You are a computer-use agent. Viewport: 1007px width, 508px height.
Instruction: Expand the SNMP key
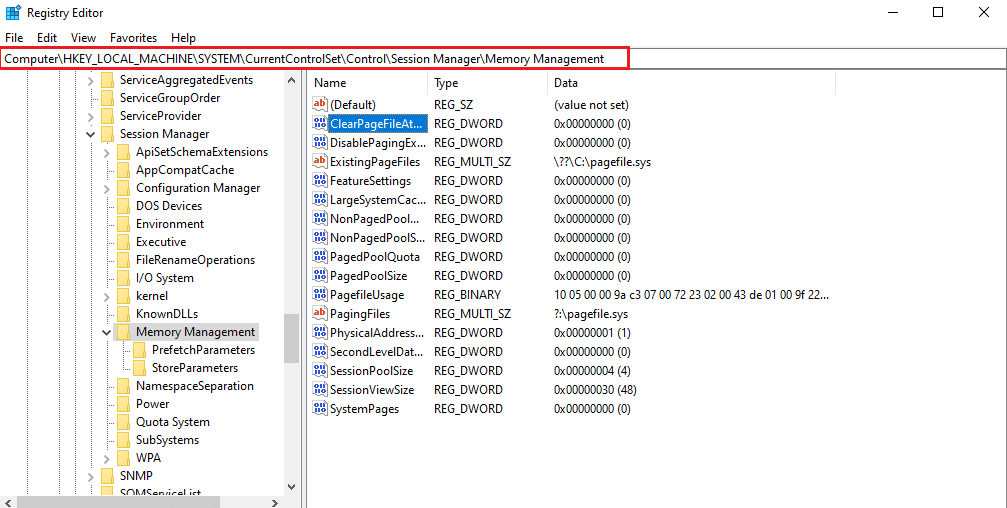point(91,476)
